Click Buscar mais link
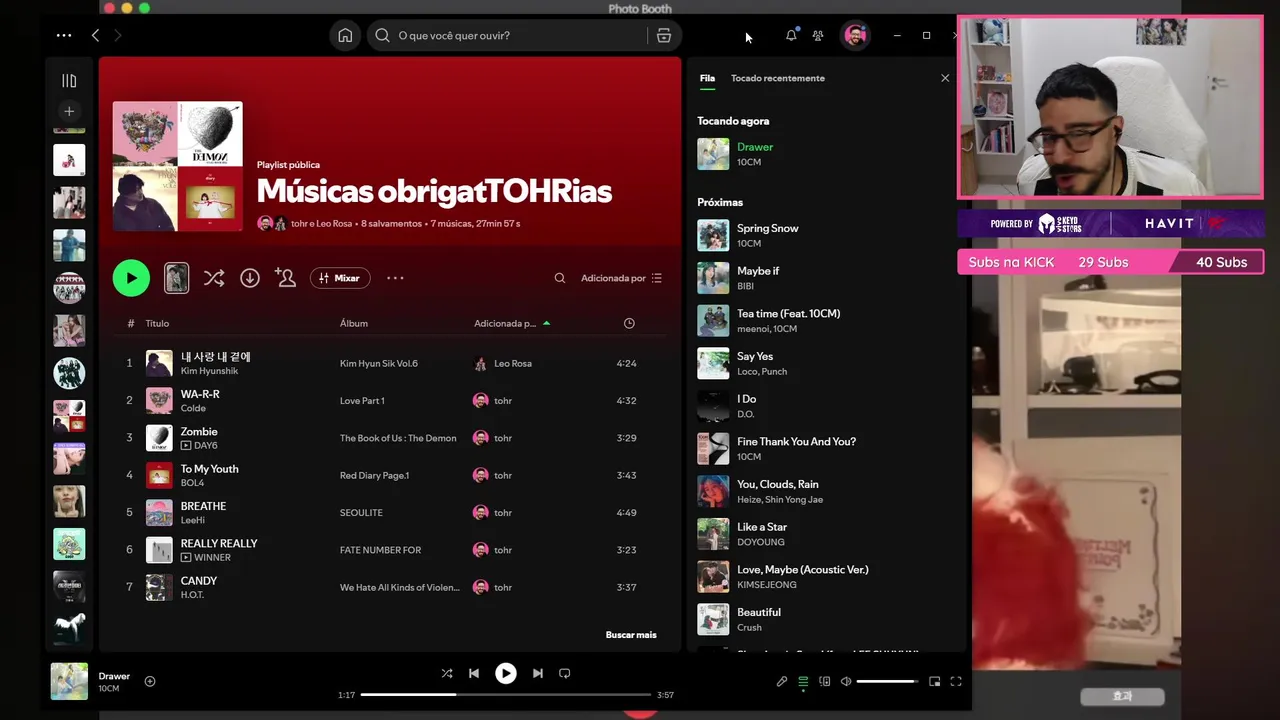This screenshot has height=720, width=1280. point(631,635)
